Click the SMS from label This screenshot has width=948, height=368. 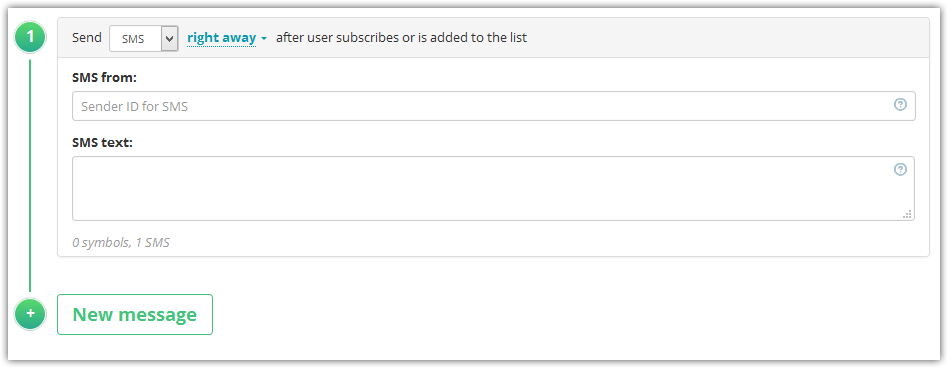tap(104, 77)
